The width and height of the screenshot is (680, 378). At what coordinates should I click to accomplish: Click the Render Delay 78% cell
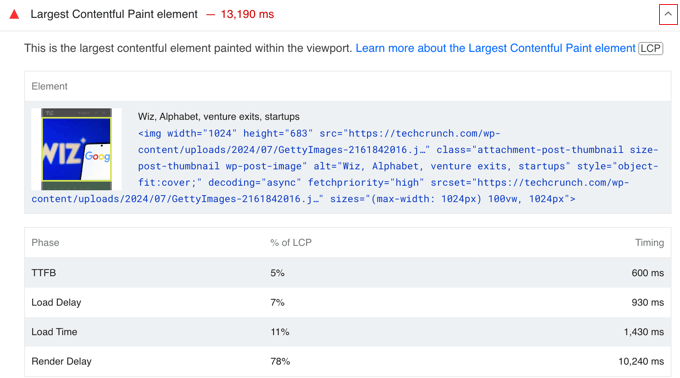[x=280, y=361]
